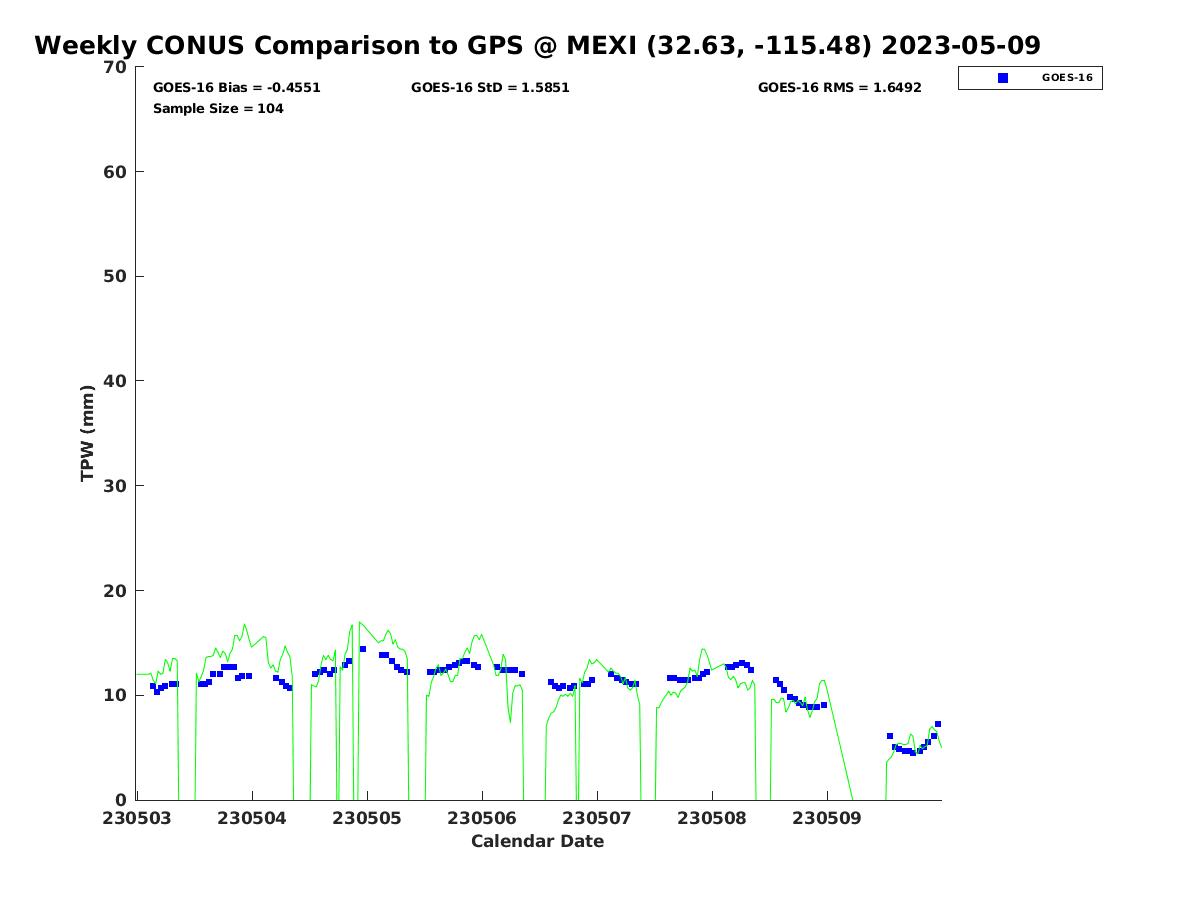Click the 'Sample Size = 104' label

click(218, 108)
